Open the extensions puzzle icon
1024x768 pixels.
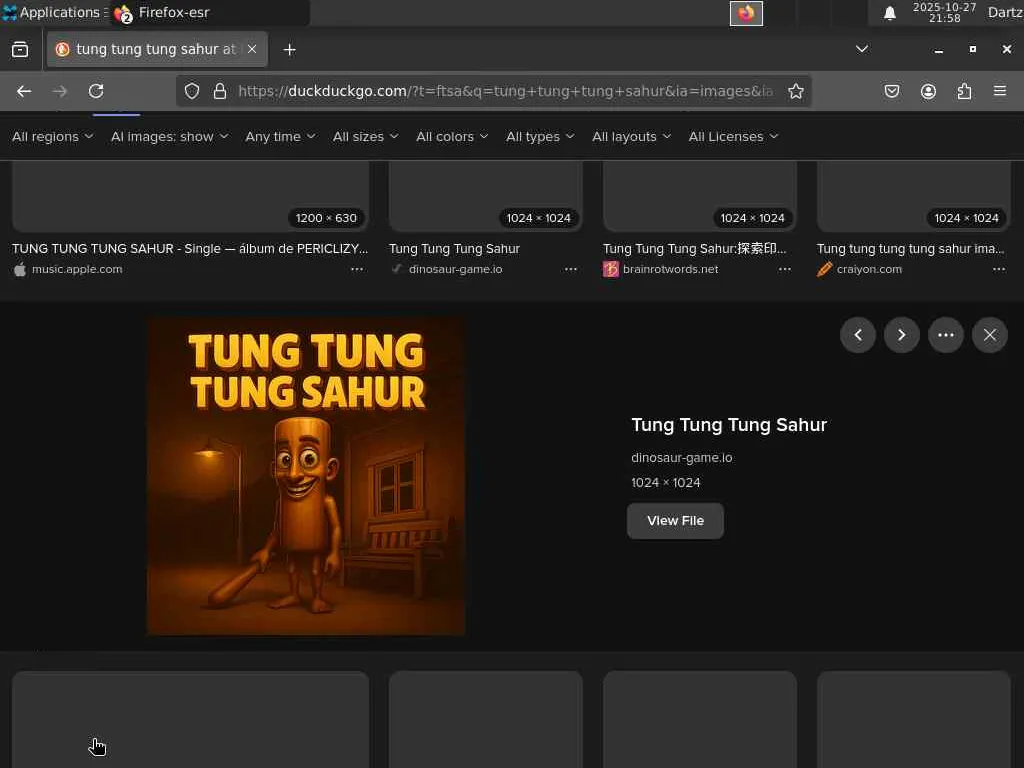(964, 91)
